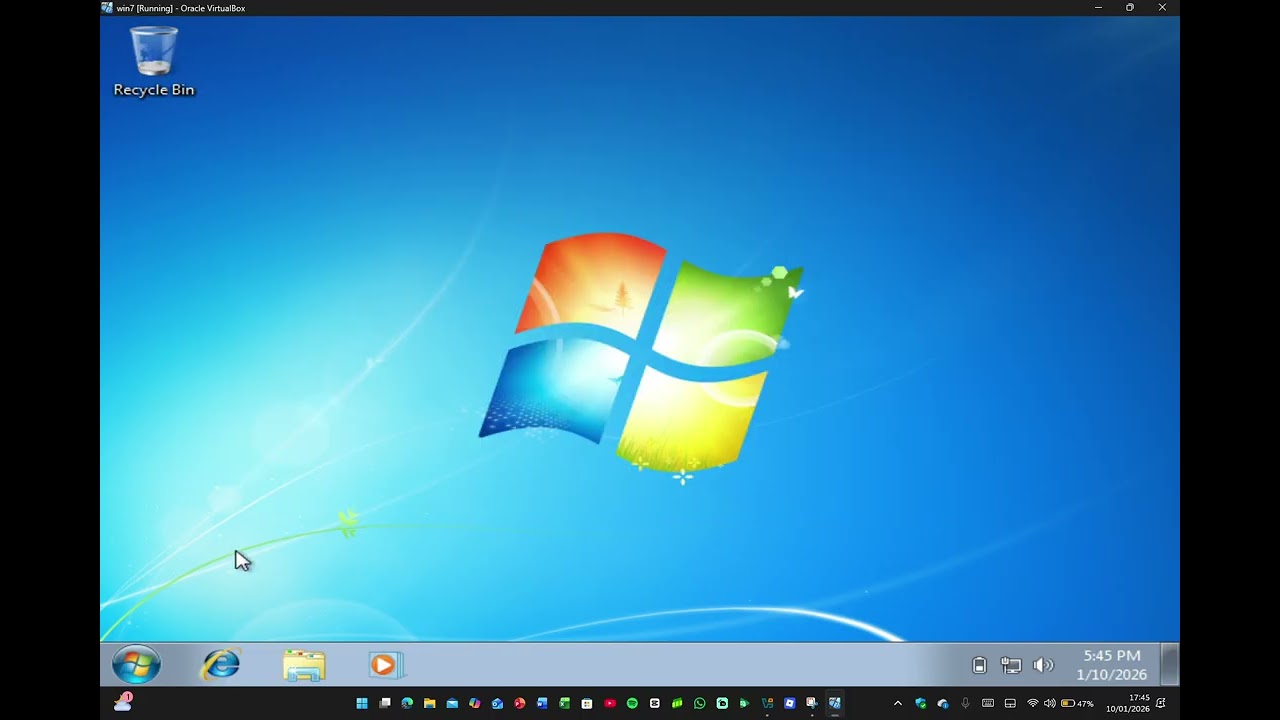The height and width of the screenshot is (720, 1280).
Task: Open the Windows 7 network tray icon
Action: point(1011,665)
